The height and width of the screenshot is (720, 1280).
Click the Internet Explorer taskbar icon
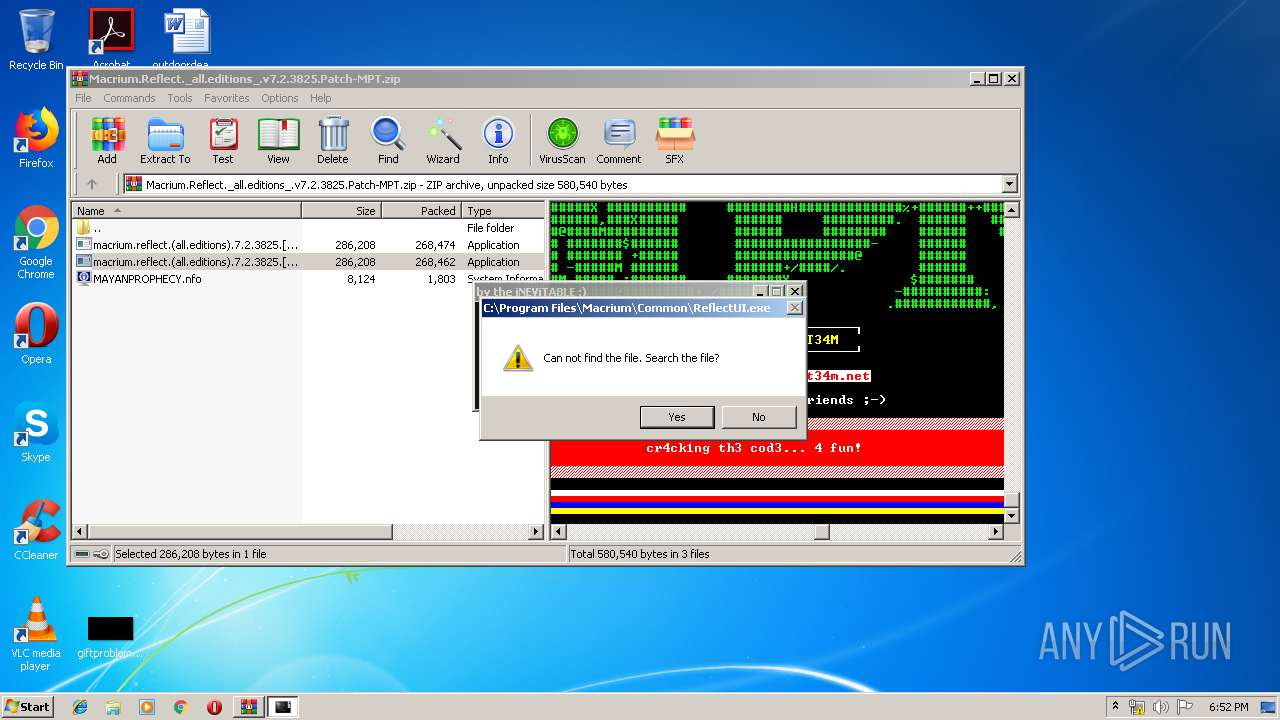[x=80, y=707]
